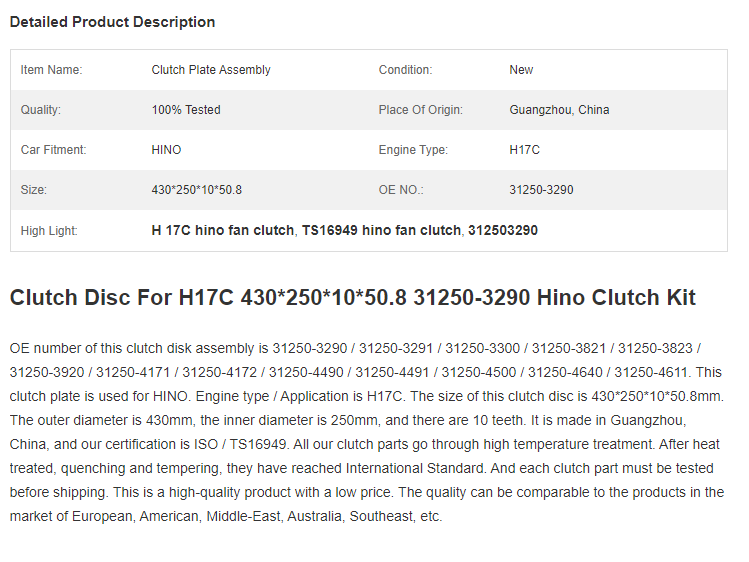Screen dimensions: 749x562
Task: Click the 'Car Fitment:' label
Action: pyautogui.click(x=54, y=150)
